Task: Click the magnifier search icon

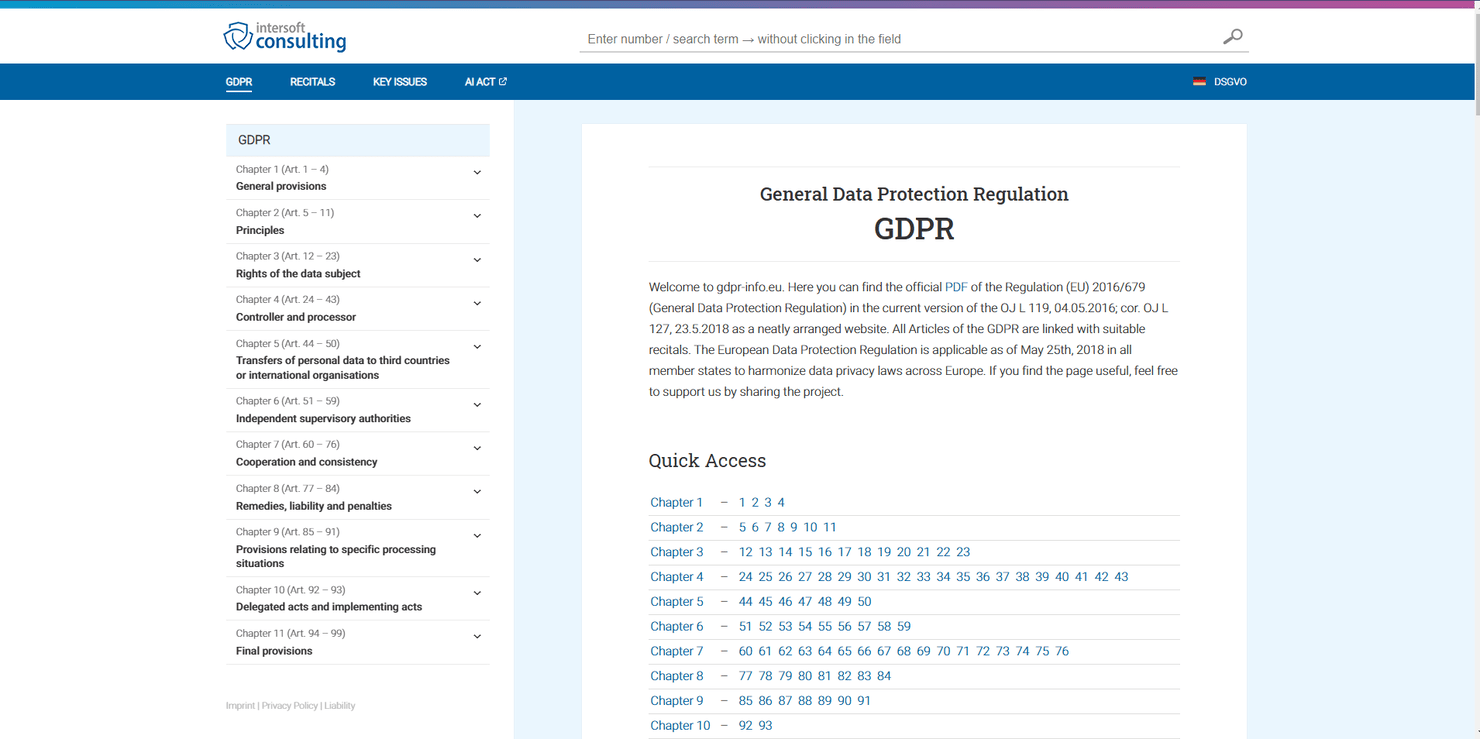Action: coord(1233,37)
